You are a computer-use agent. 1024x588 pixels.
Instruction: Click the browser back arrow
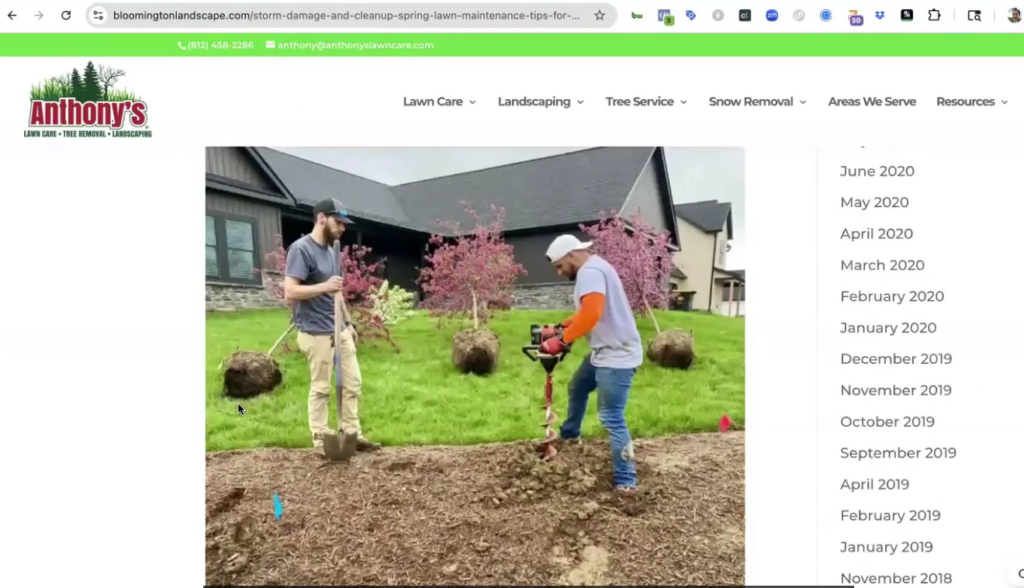(12, 15)
